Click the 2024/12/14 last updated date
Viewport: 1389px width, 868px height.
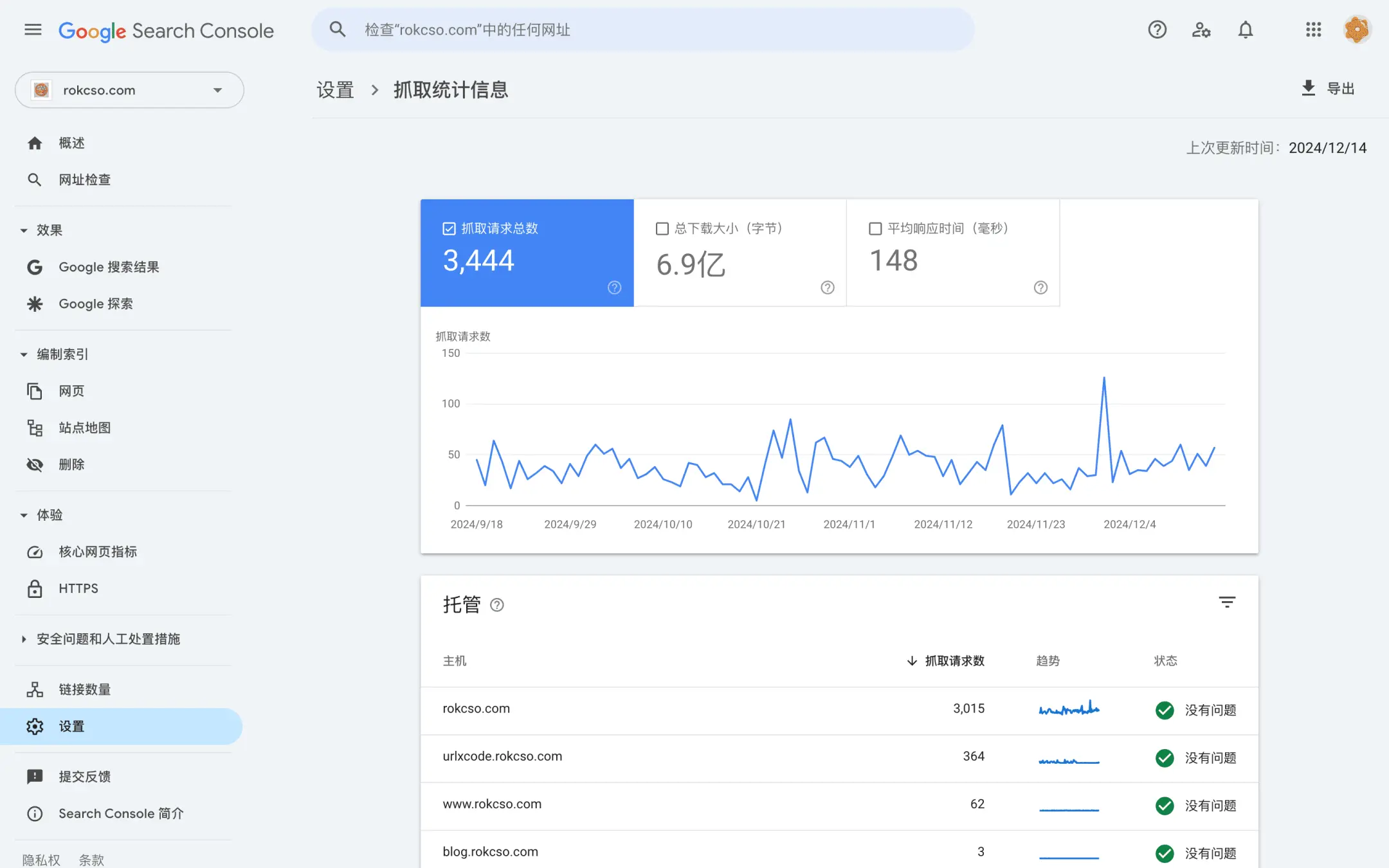click(x=1327, y=148)
